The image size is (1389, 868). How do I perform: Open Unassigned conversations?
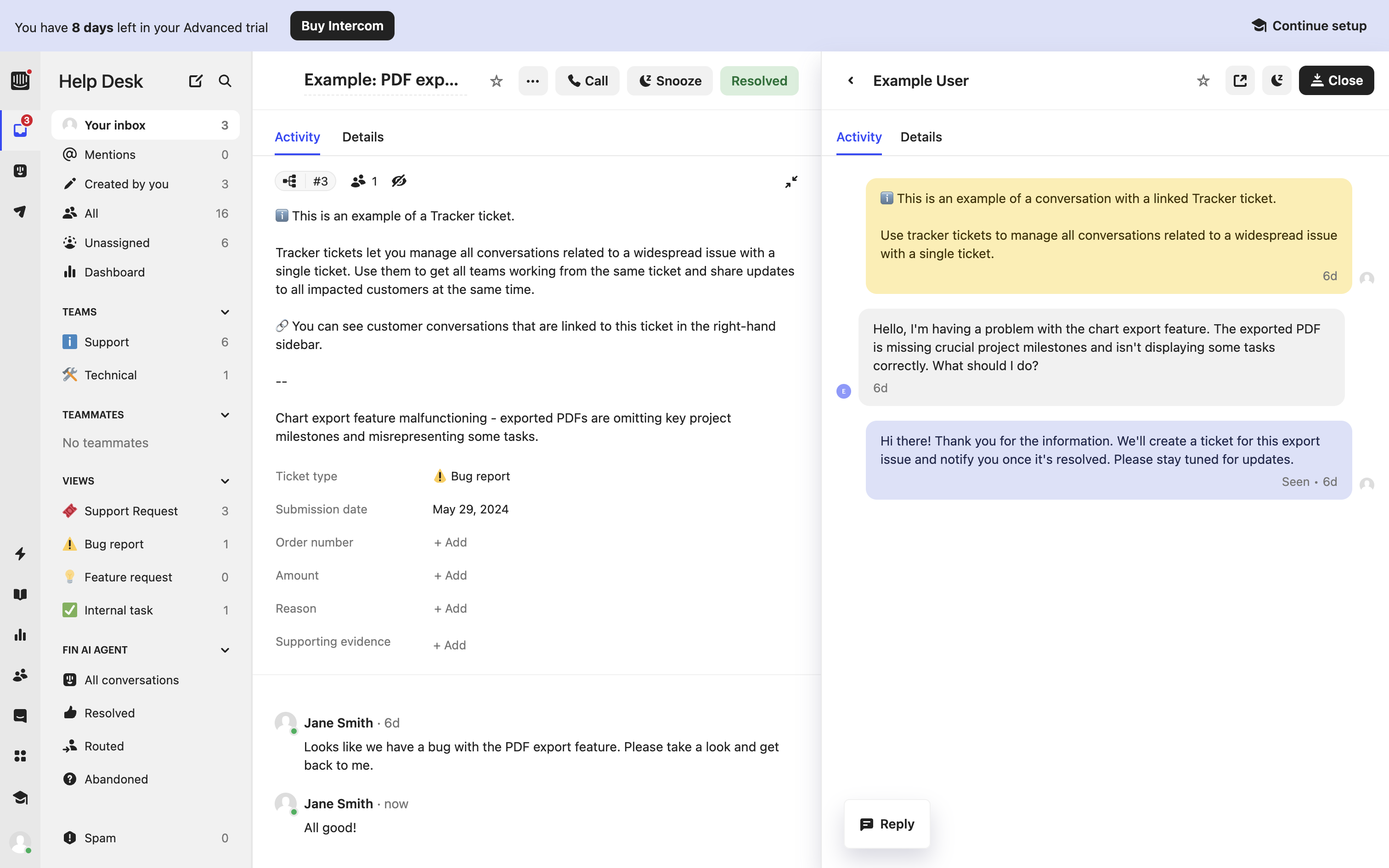pyautogui.click(x=145, y=243)
